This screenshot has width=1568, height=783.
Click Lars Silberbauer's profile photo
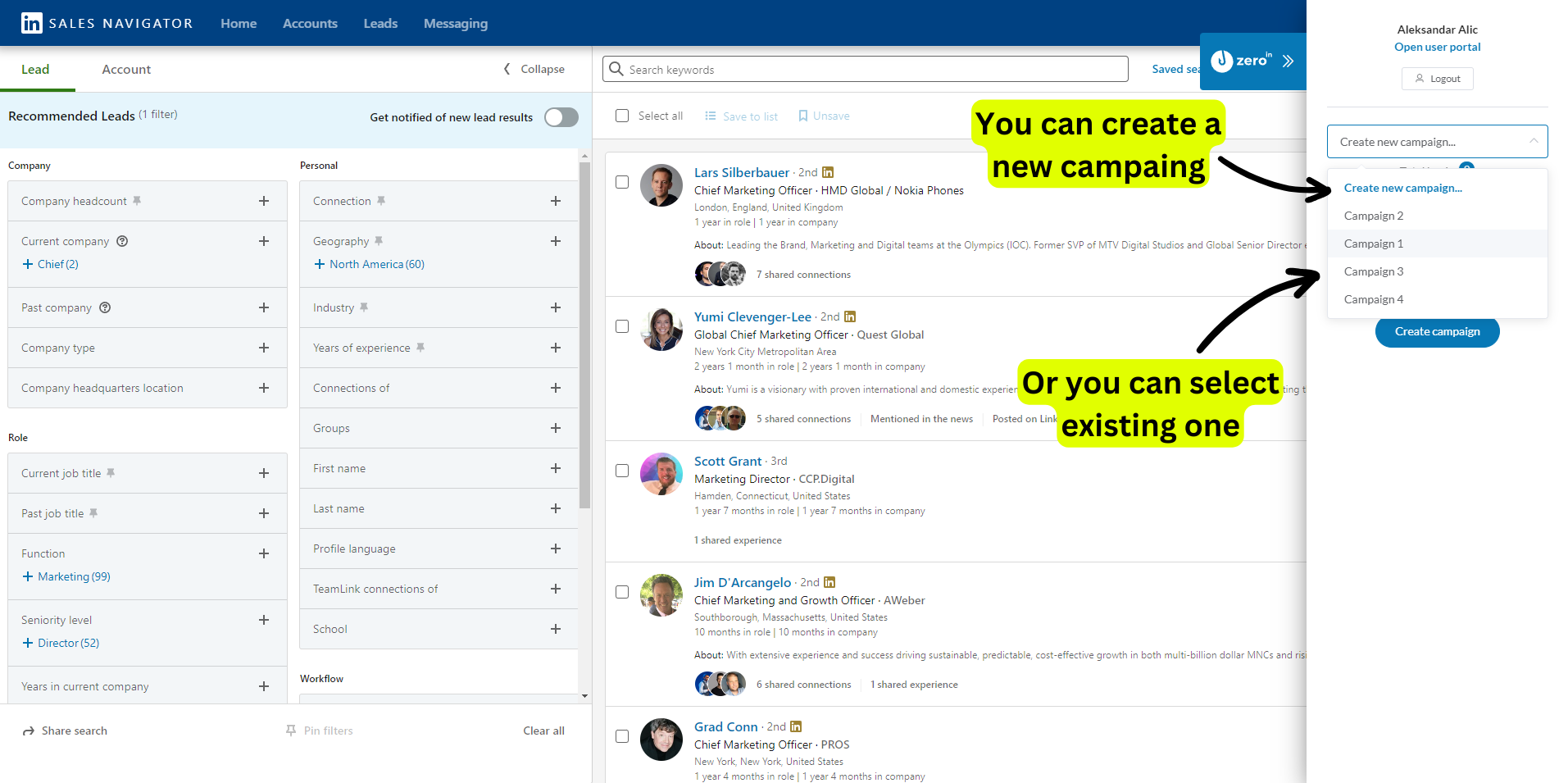[x=661, y=185]
